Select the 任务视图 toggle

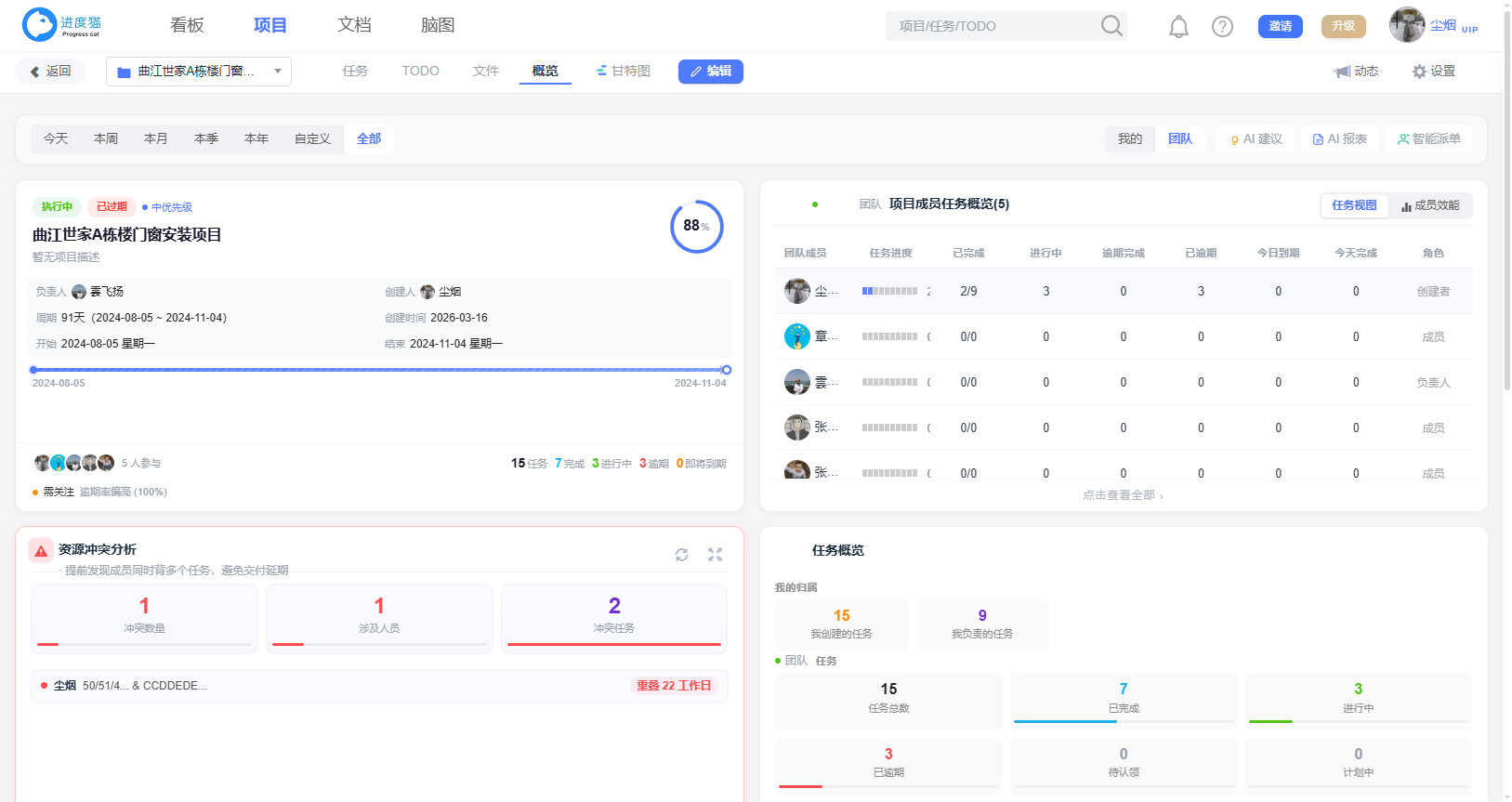(1354, 205)
